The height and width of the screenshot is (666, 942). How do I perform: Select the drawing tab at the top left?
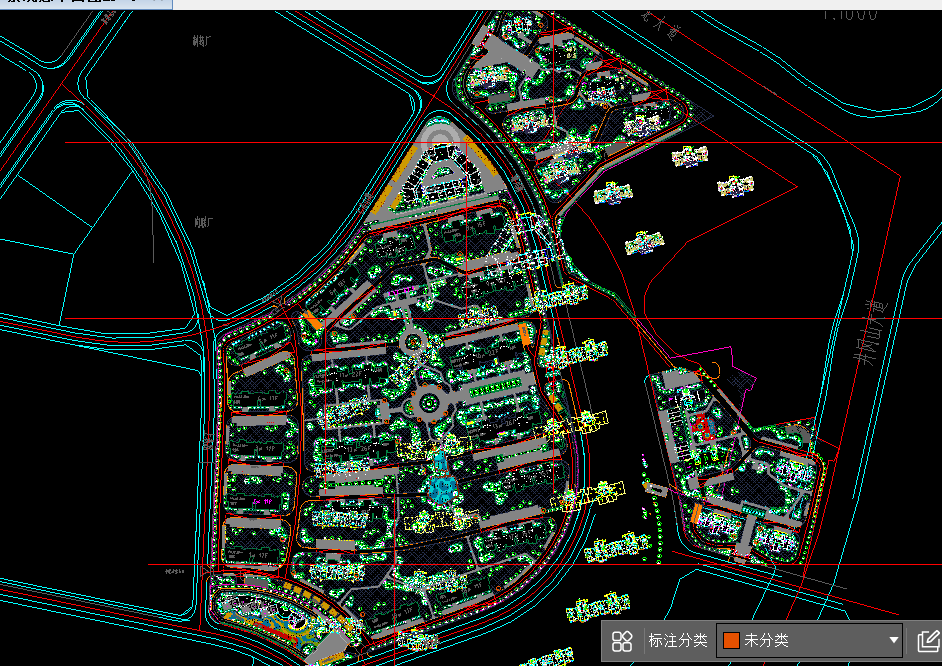(x=85, y=4)
